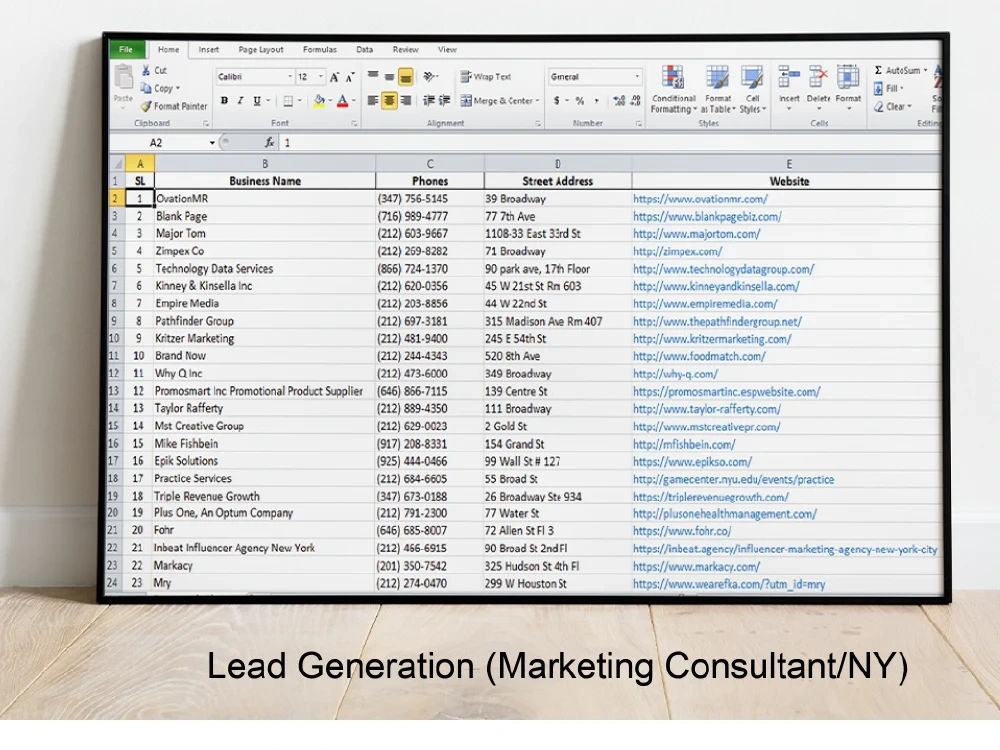Select Top Align icon

(373, 77)
